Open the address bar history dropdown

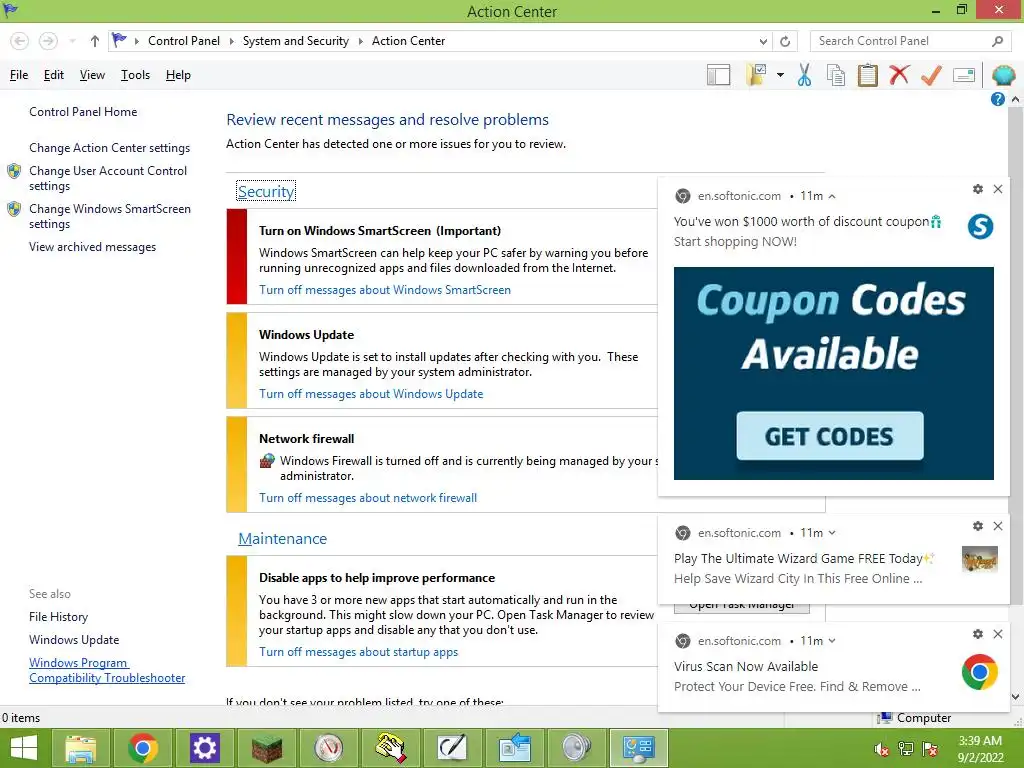tap(763, 41)
